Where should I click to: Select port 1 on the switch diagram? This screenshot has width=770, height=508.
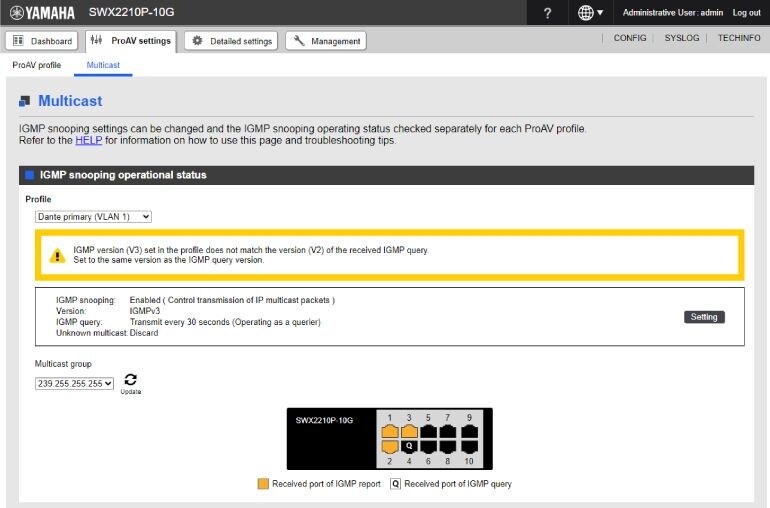pyautogui.click(x=388, y=431)
